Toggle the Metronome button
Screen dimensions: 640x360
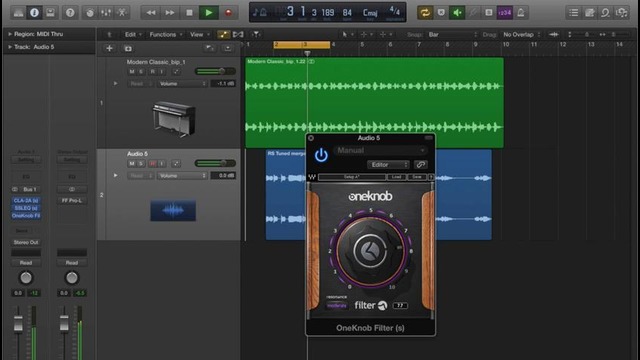(x=521, y=13)
